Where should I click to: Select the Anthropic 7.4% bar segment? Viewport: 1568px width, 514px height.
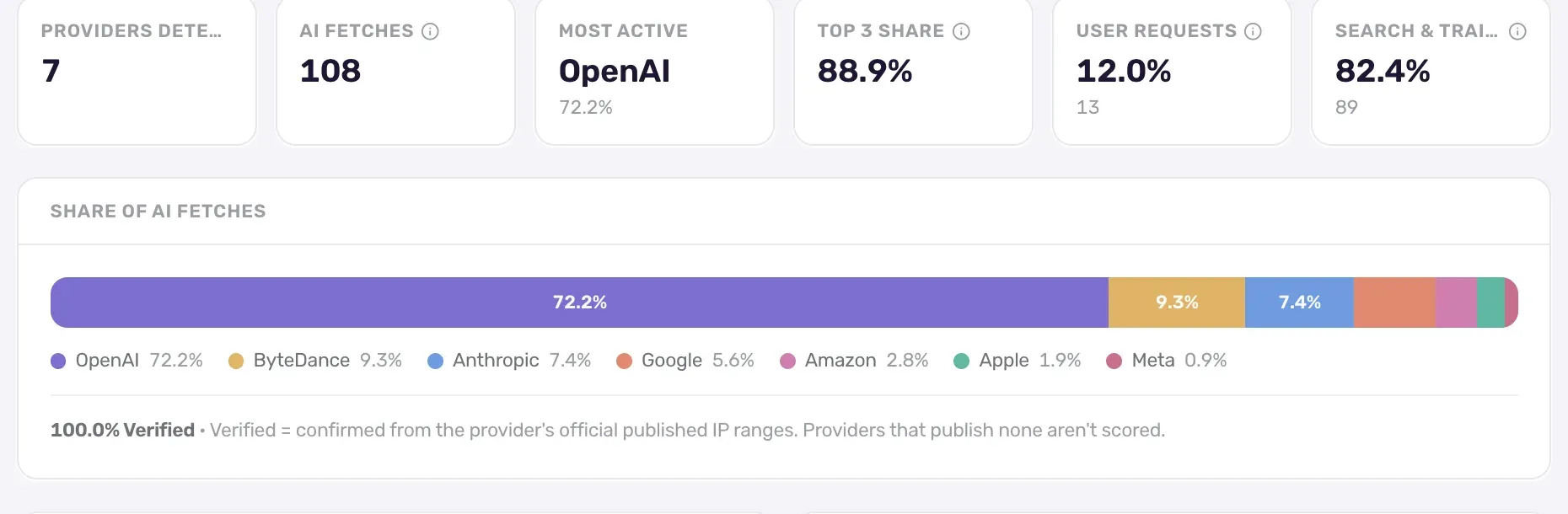tap(1299, 303)
